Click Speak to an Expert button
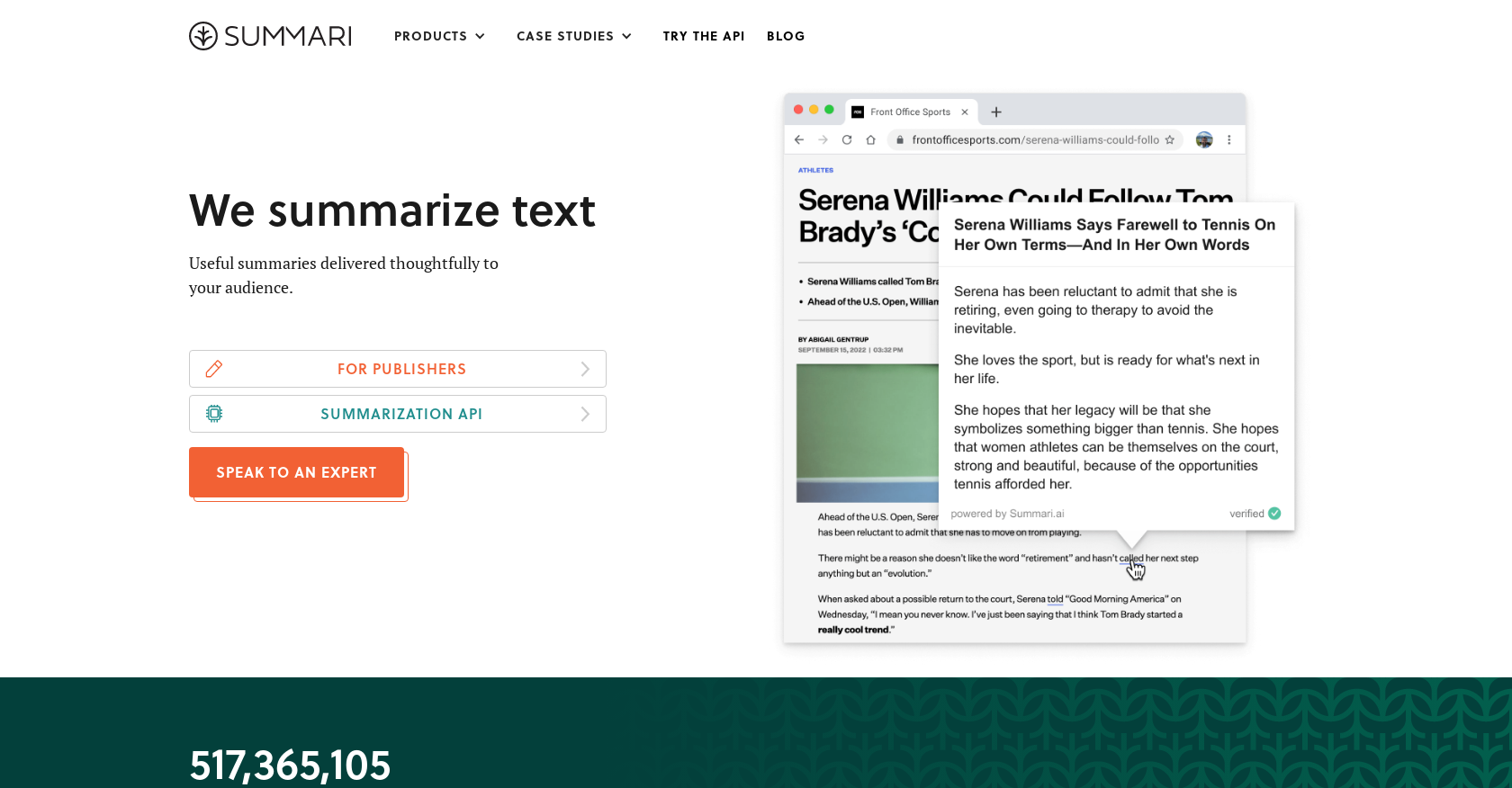Viewport: 1512px width, 788px height. (297, 472)
